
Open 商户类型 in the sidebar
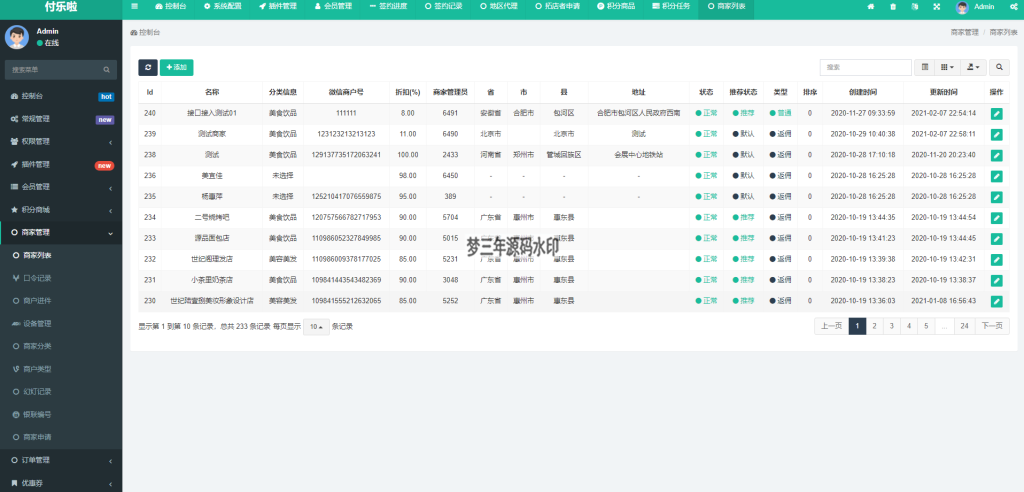[61, 369]
